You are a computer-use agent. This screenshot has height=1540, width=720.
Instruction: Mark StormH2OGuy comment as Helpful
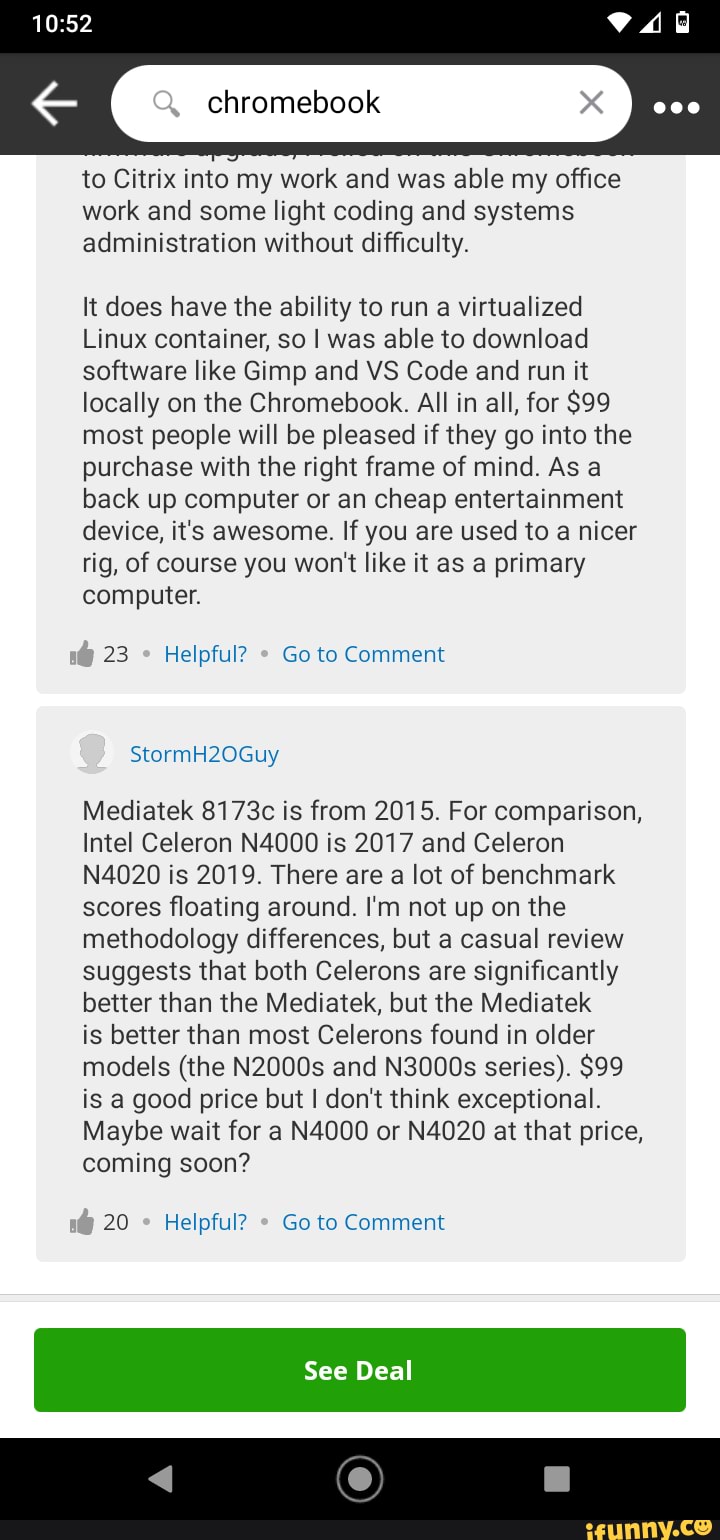[205, 1222]
